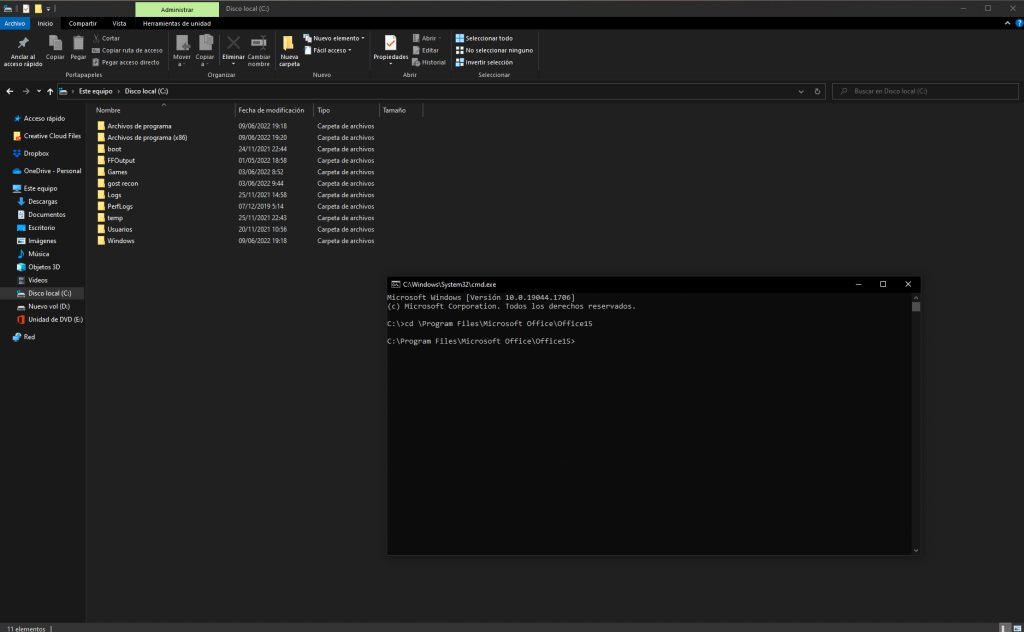This screenshot has width=1024, height=632.
Task: Switch to the Compartir ribbon tab
Action: pyautogui.click(x=83, y=22)
